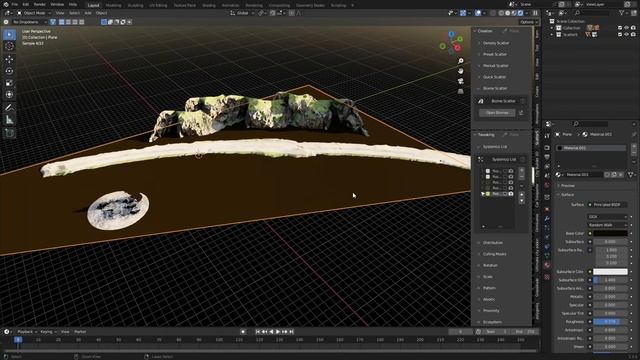Click the white Subsurface Color swatch

[x=610, y=272]
